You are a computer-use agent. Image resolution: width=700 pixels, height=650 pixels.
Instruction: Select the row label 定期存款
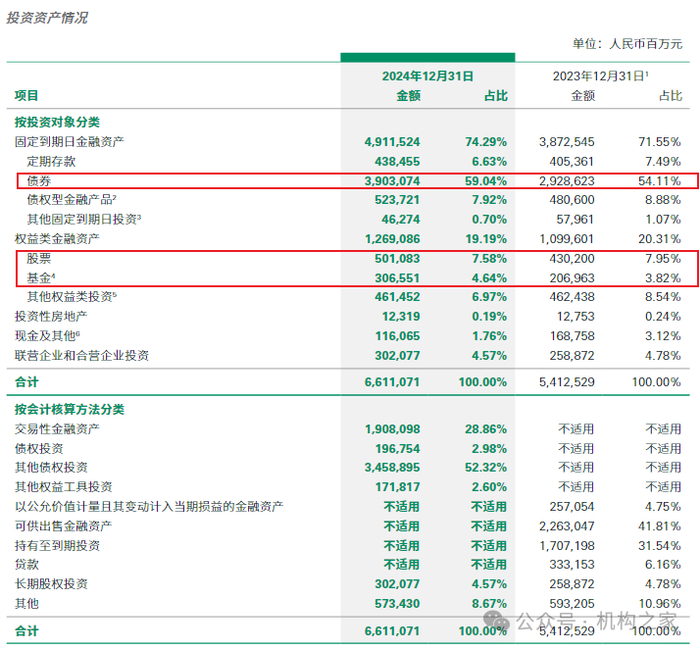[x=51, y=162]
